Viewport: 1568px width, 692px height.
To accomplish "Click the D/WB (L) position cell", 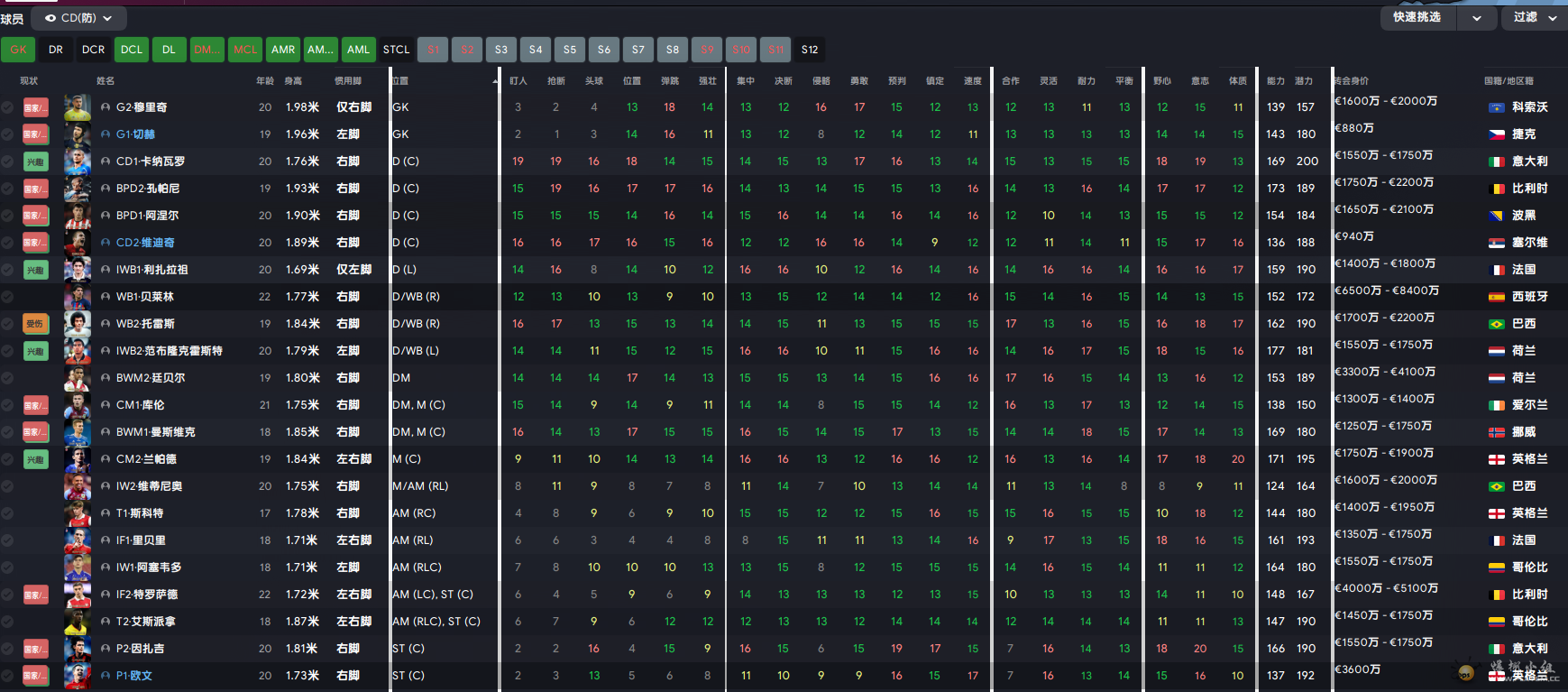I will click(416, 351).
